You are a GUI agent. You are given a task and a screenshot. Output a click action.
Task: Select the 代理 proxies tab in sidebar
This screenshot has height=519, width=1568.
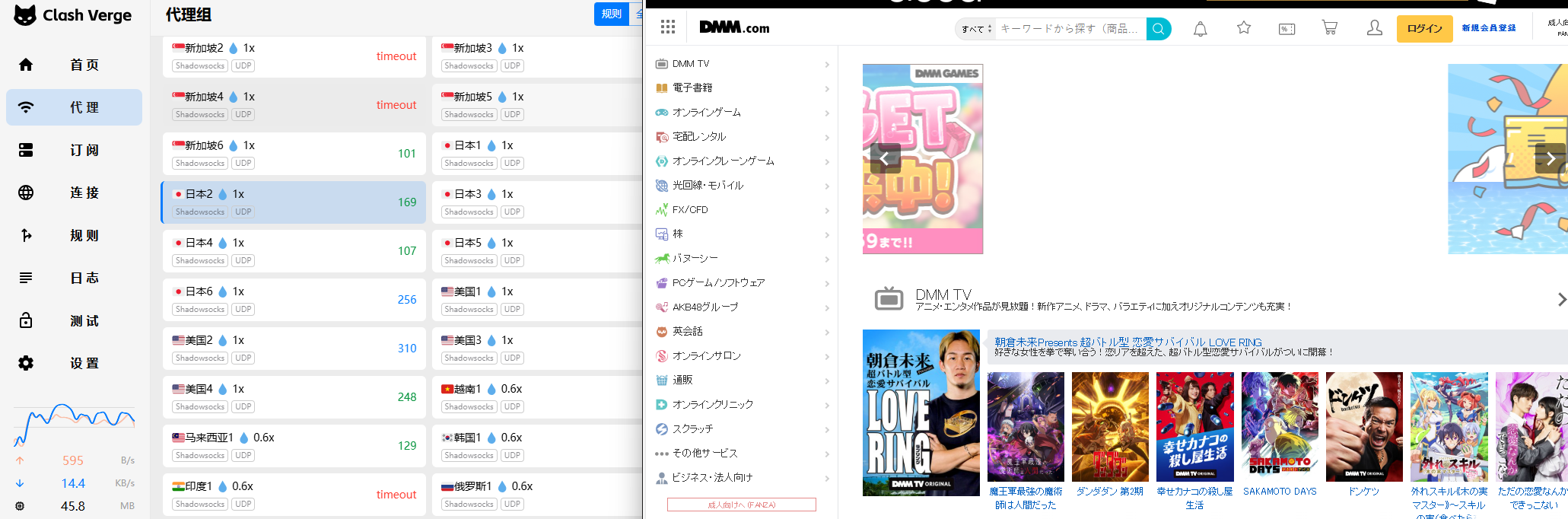click(x=74, y=107)
